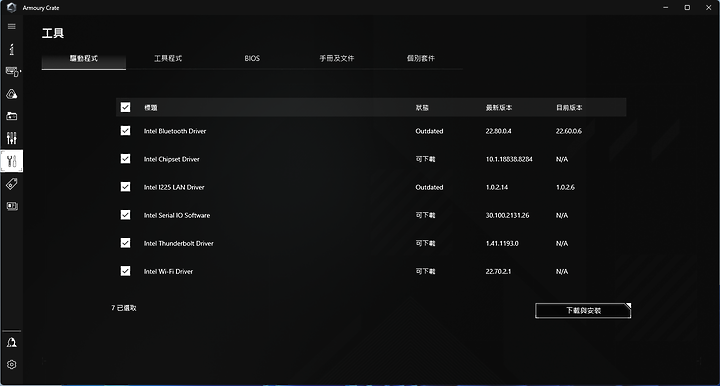Select the Intel I225 LAN Driver title
Viewport: 720px width, 386px height.
174,187
